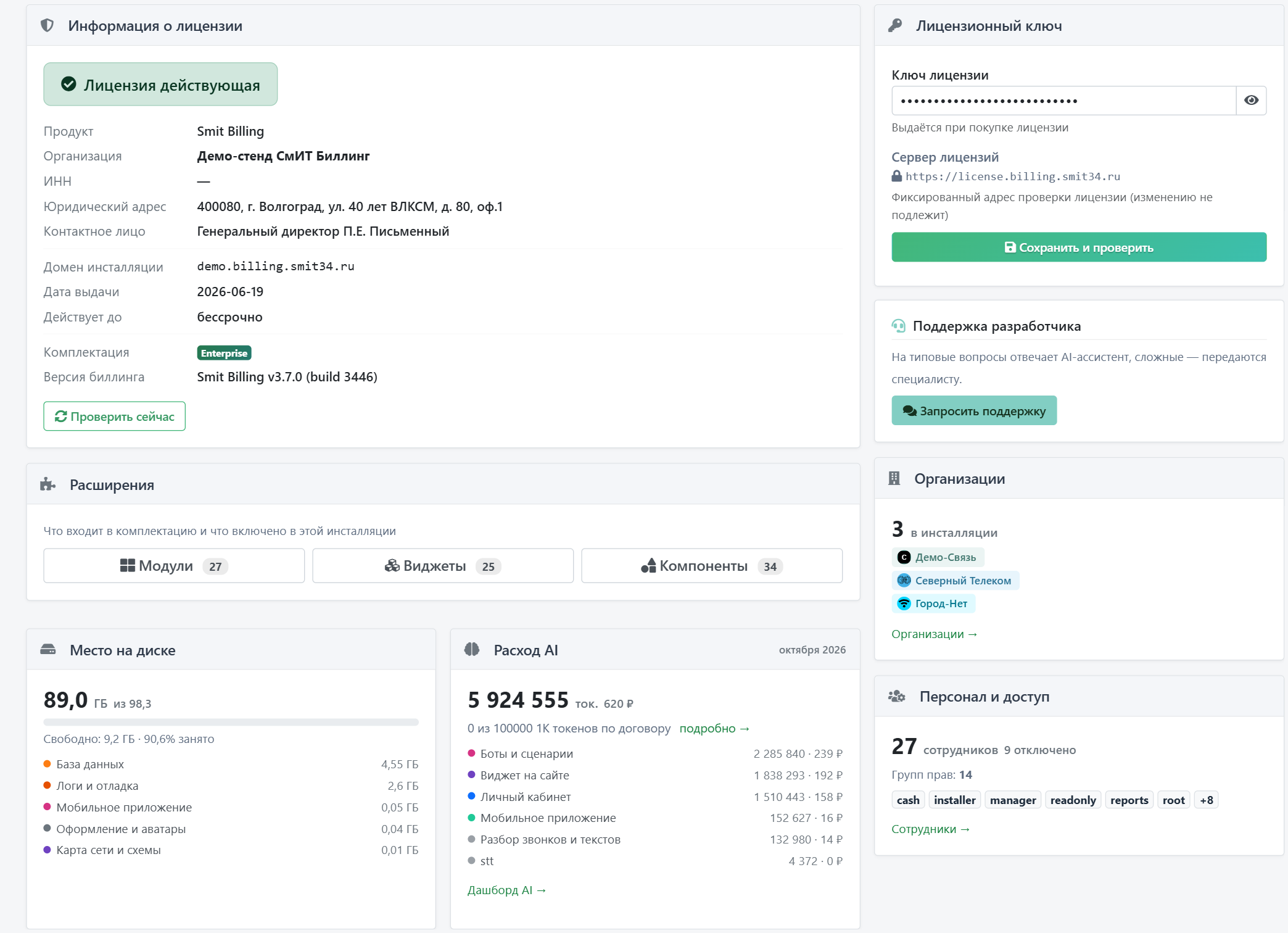The image size is (1288, 933).
Task: Open the Организации → link
Action: point(935,634)
